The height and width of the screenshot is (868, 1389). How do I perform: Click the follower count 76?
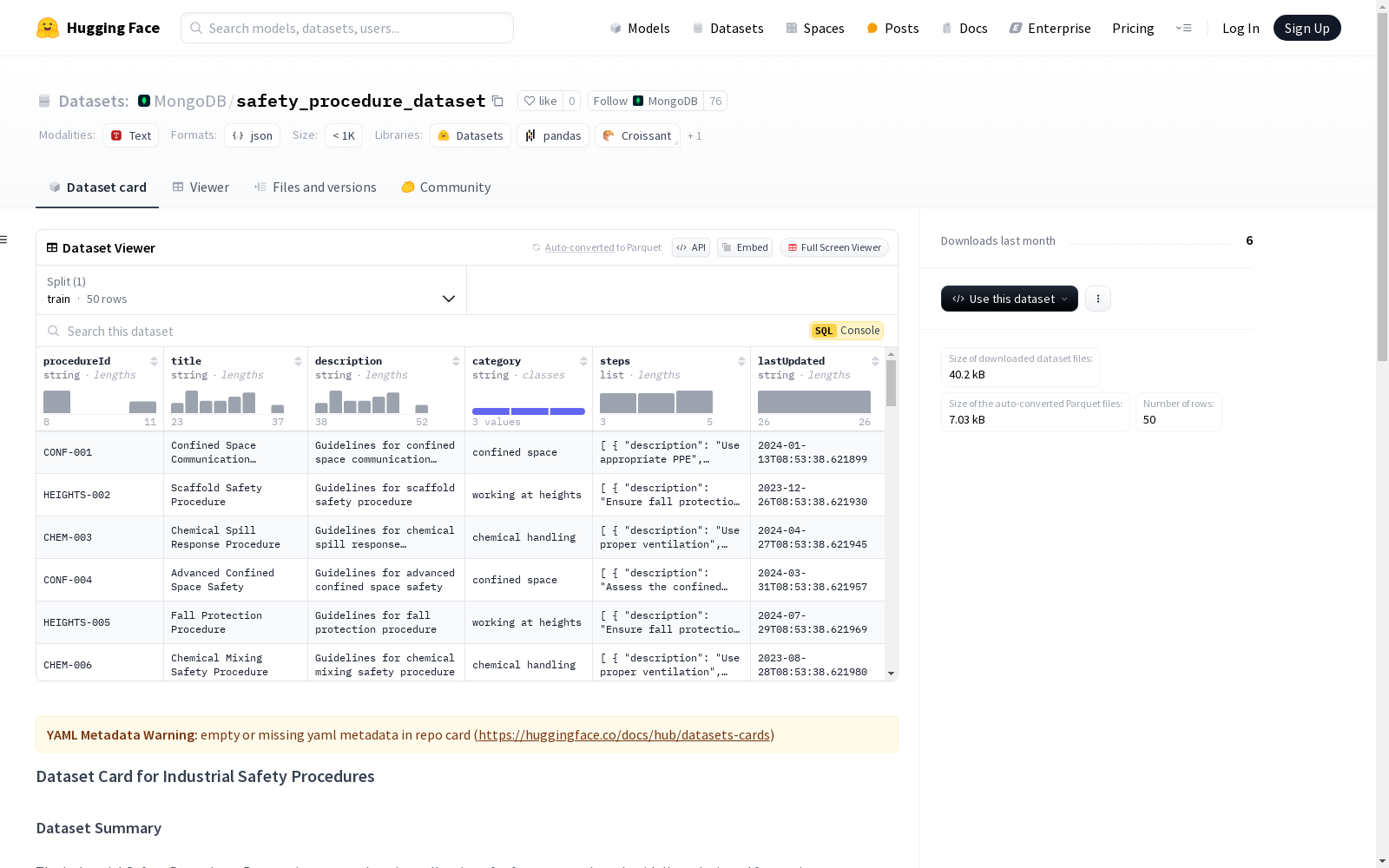pos(715,101)
